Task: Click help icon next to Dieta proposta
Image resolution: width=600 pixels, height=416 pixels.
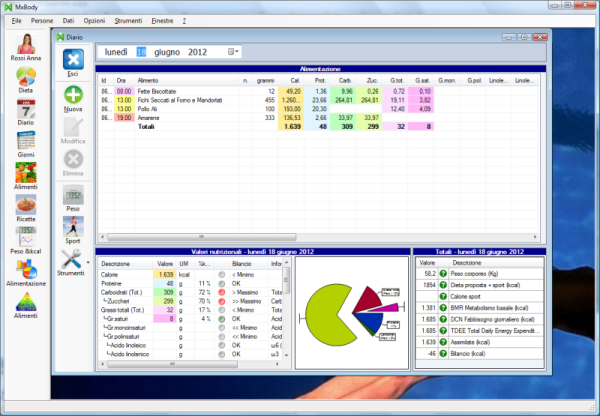Action: pyautogui.click(x=443, y=285)
